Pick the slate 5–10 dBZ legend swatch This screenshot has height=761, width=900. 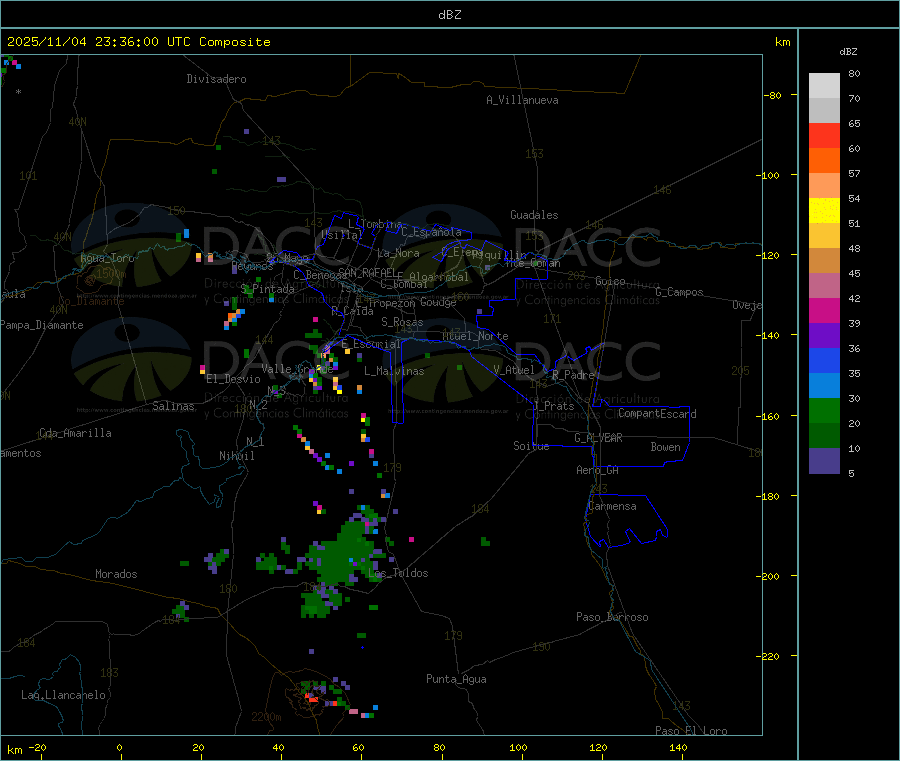824,461
